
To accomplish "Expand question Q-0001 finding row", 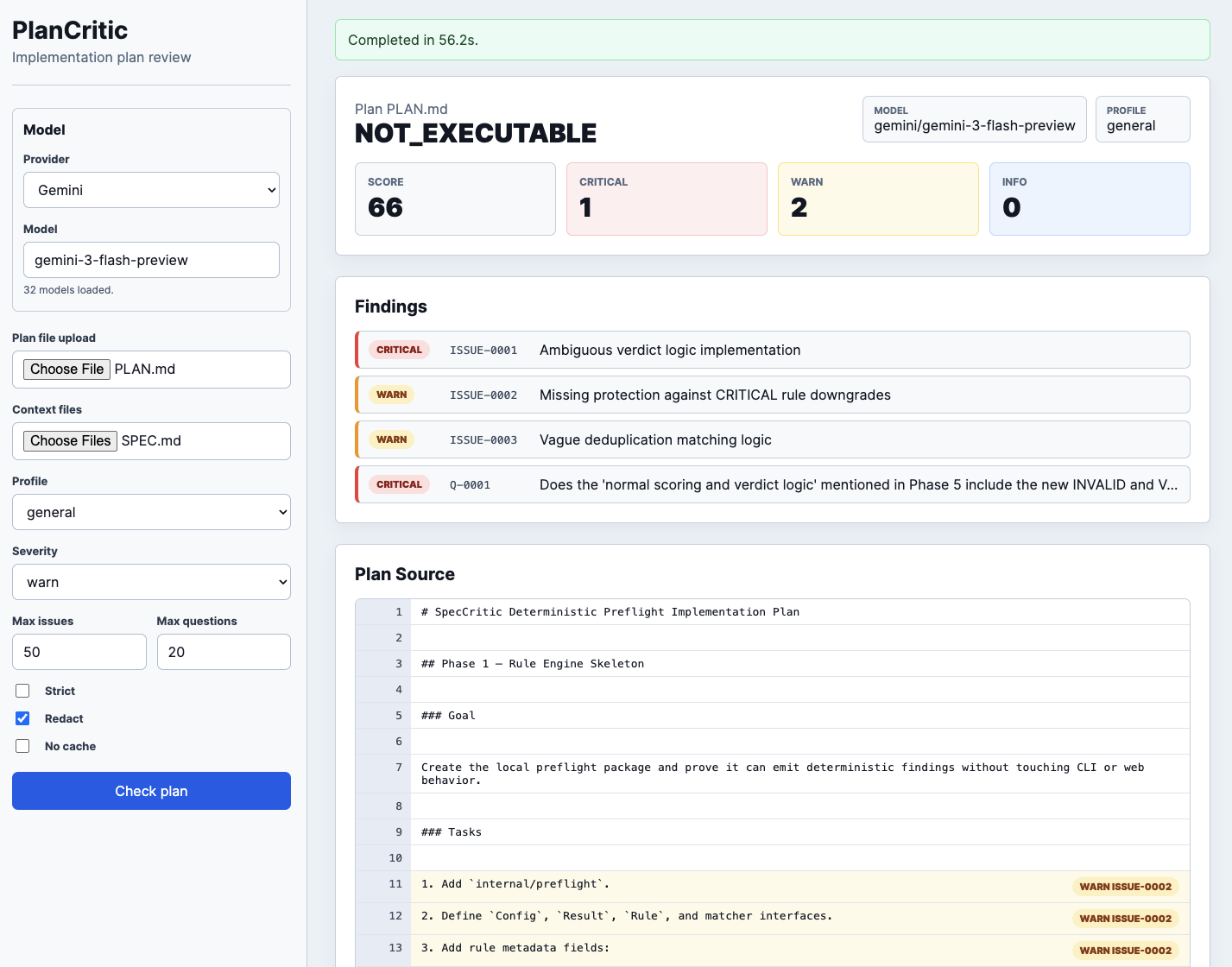I will [773, 484].
